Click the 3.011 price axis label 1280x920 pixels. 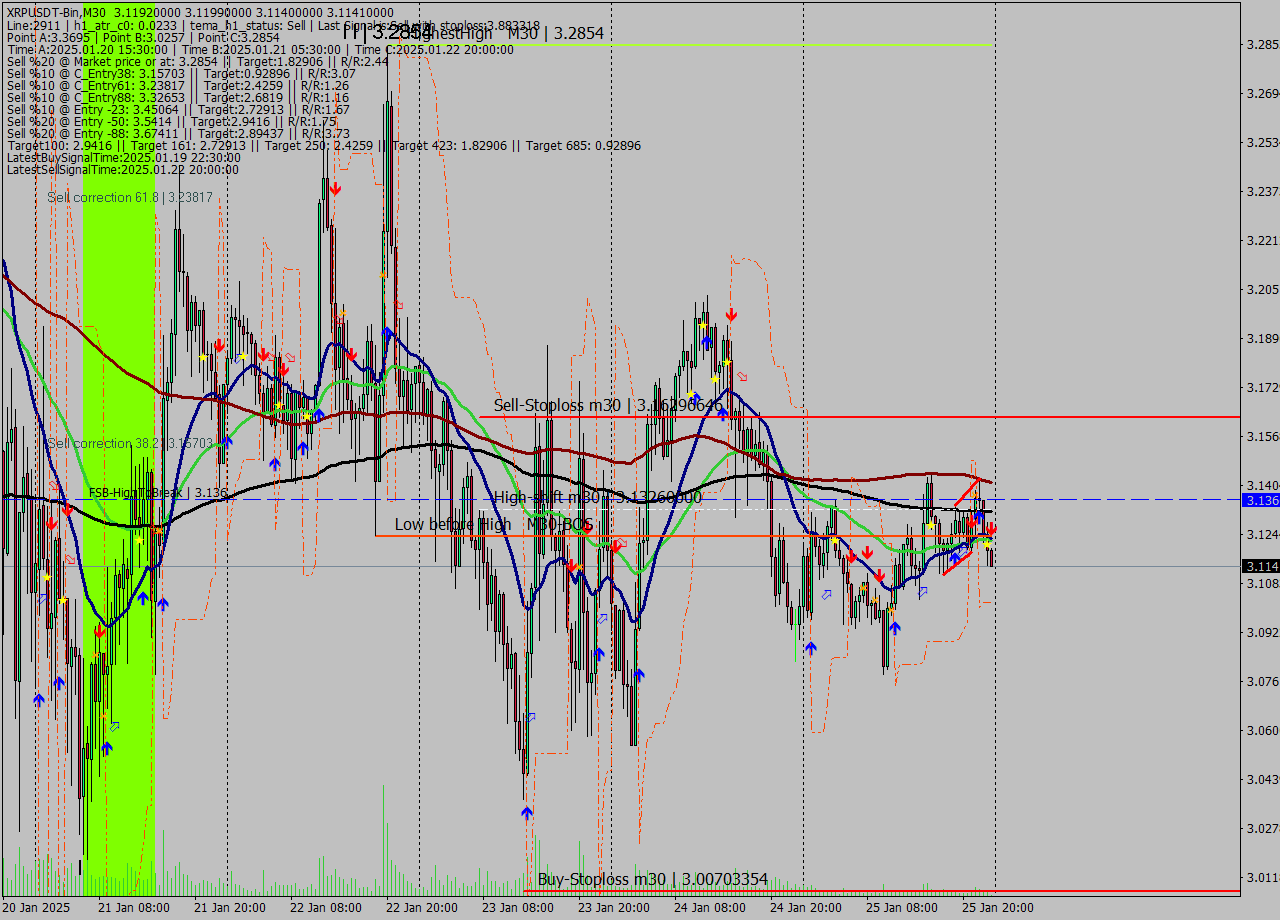point(1261,877)
